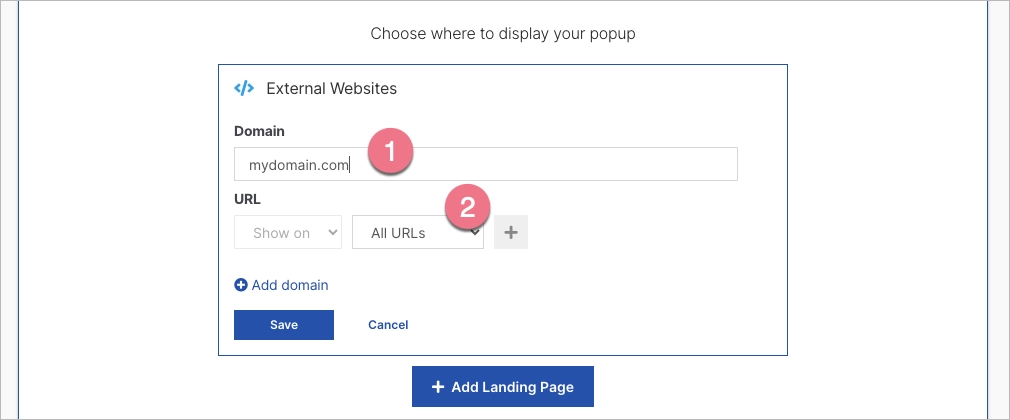Screen dimensions: 1010x420
Task: Click the 'External Websites' panel title
Action: [x=331, y=88]
